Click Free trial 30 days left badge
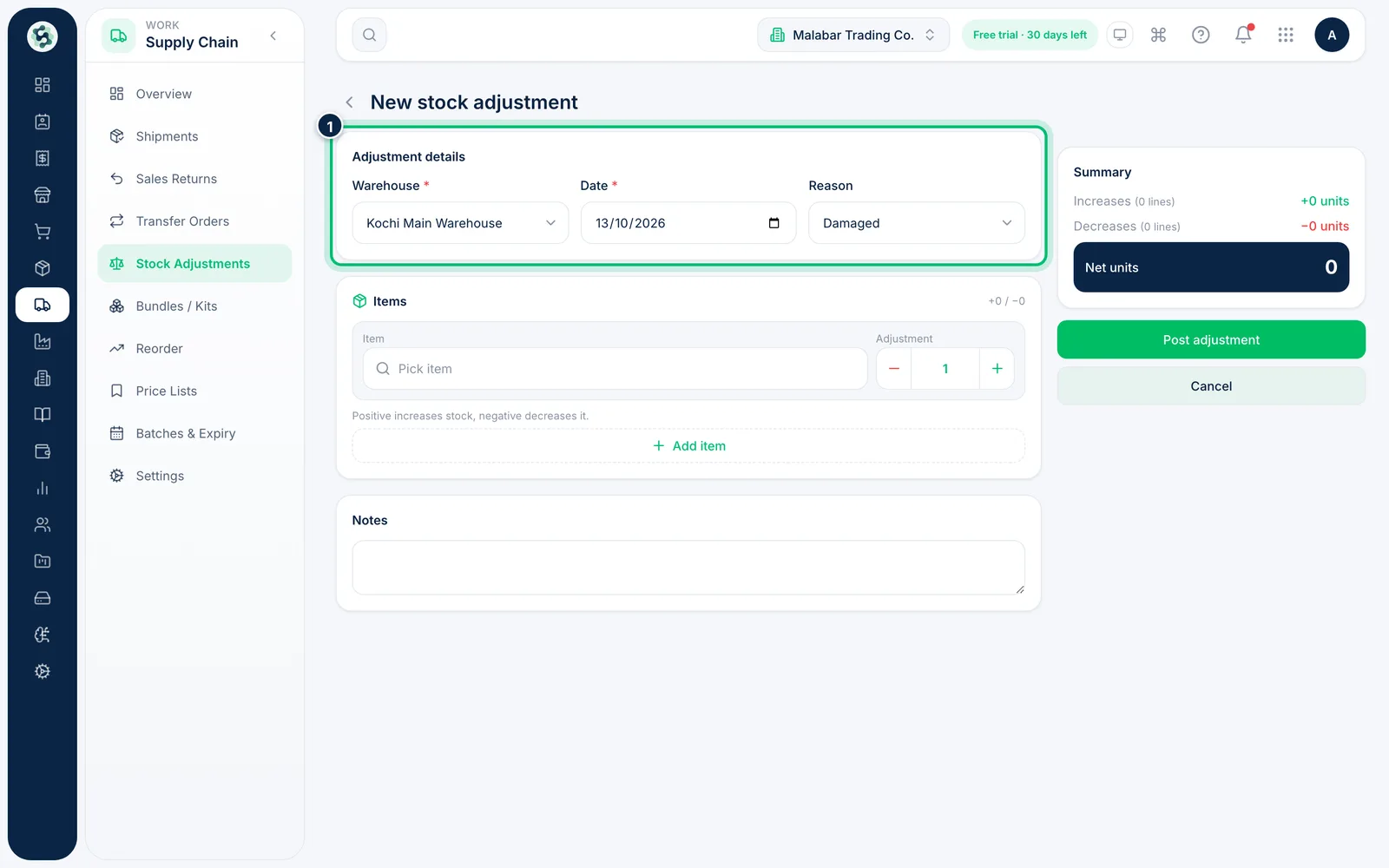The image size is (1389, 868). point(1030,35)
